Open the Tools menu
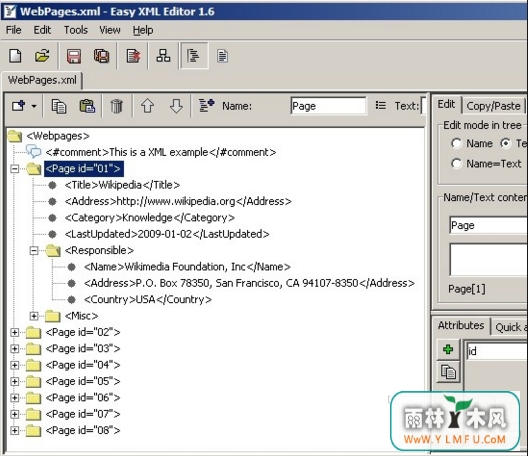This screenshot has width=528, height=456. (x=76, y=30)
